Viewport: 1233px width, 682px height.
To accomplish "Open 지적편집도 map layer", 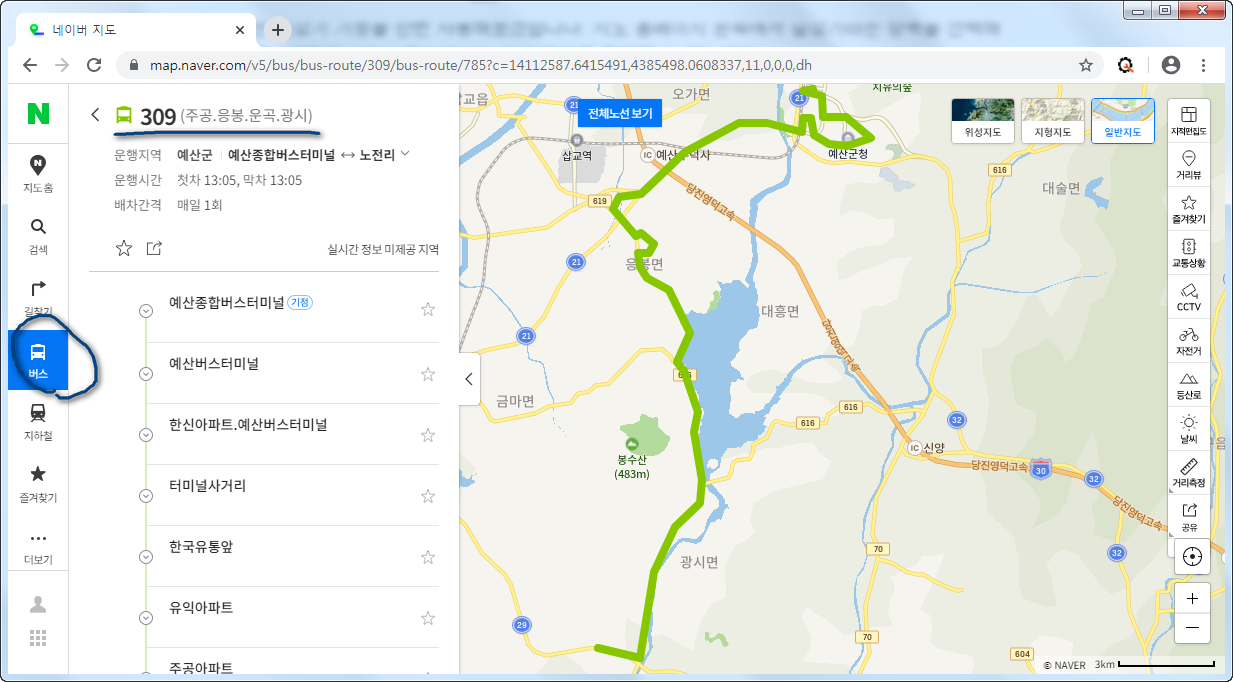I will coord(1189,121).
